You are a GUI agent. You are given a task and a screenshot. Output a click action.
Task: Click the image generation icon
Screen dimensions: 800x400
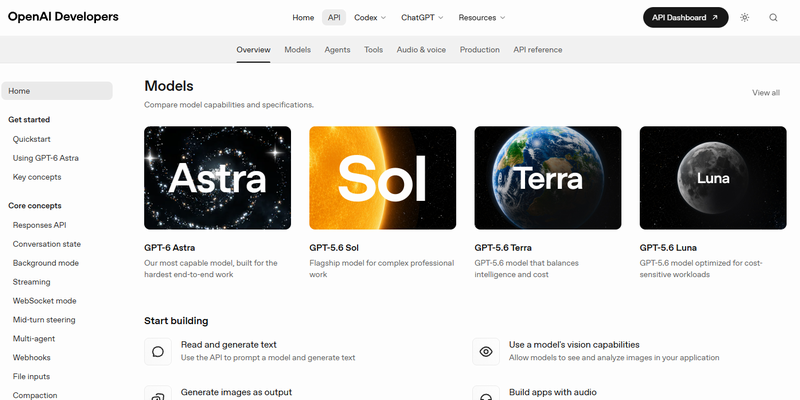click(158, 394)
